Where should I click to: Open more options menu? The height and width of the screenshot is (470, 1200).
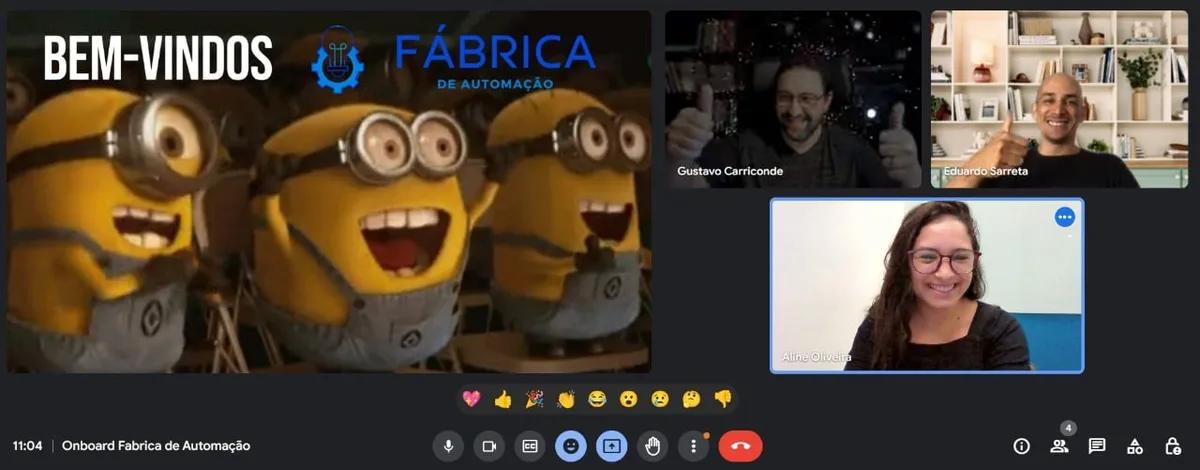coord(694,446)
